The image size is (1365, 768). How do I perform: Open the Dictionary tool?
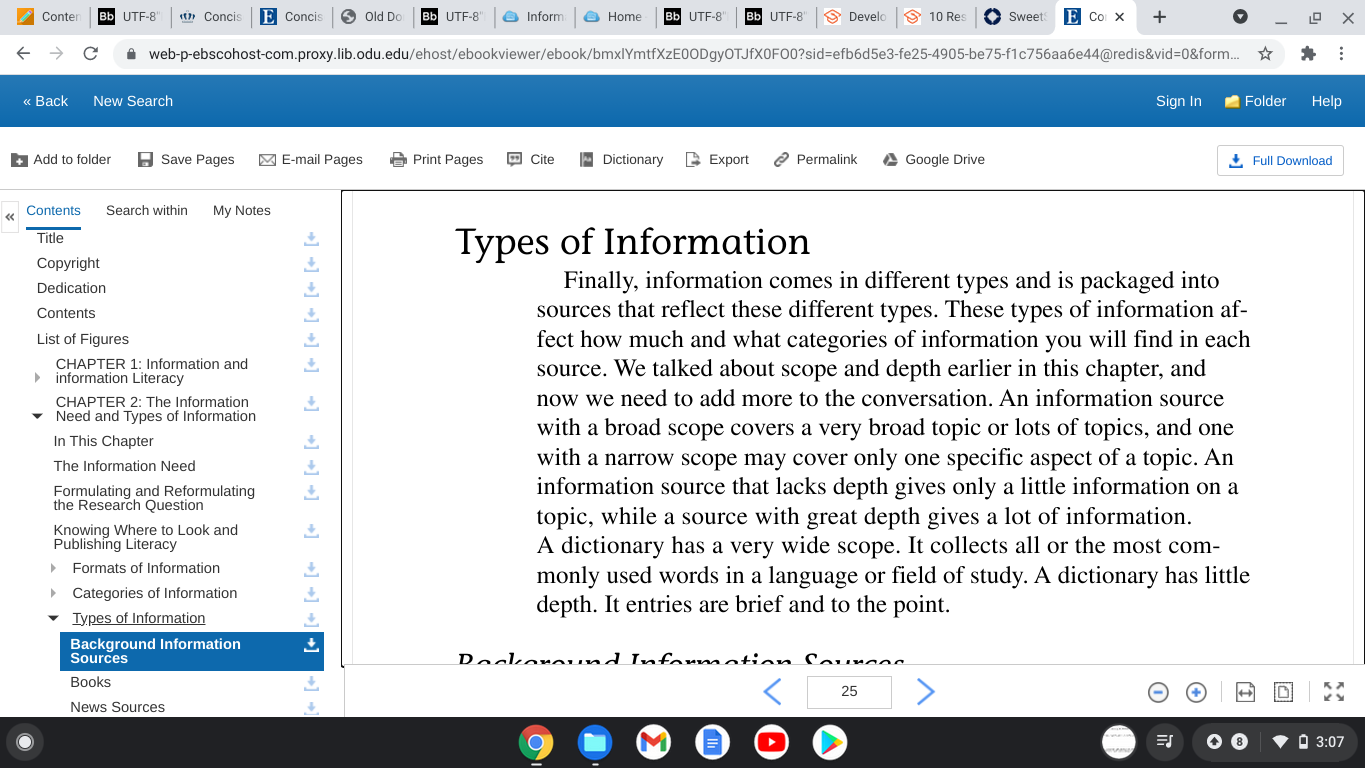pyautogui.click(x=620, y=159)
